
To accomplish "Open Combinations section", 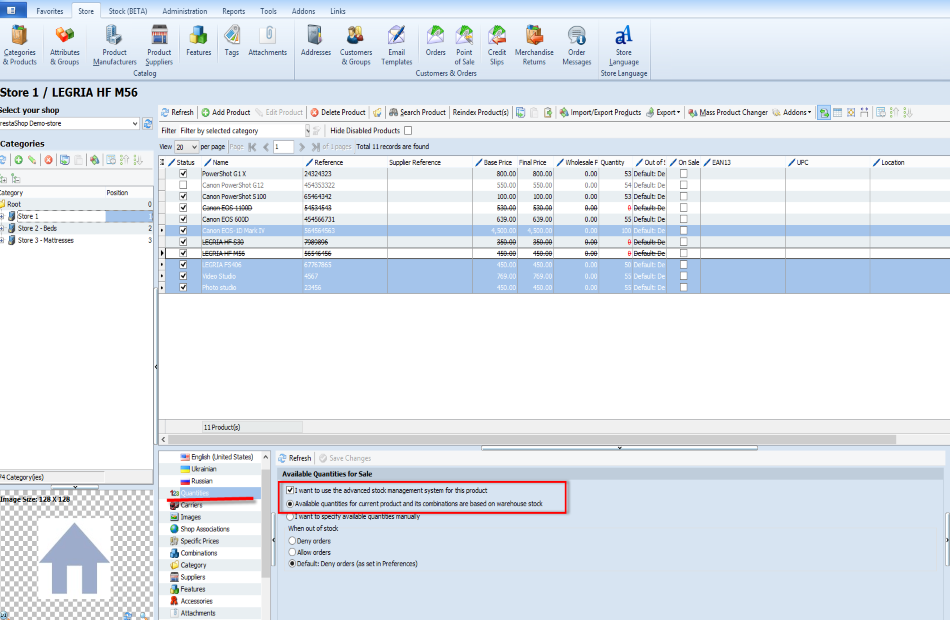I will (199, 553).
